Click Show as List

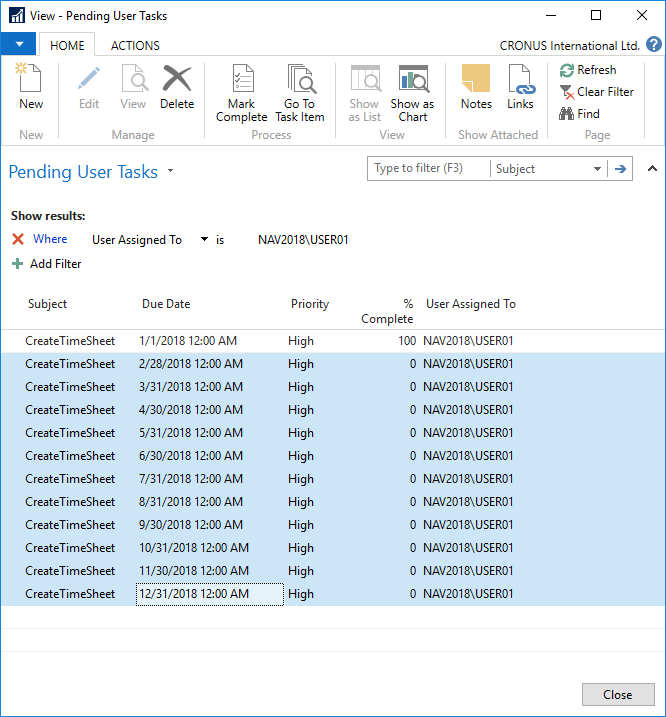tap(365, 93)
